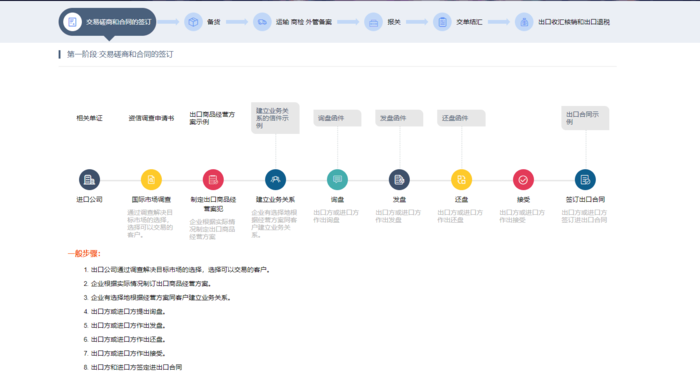Click the 第一阶段 交易磋商和合同的签订 heading
700x377 pixels.
coord(120,54)
